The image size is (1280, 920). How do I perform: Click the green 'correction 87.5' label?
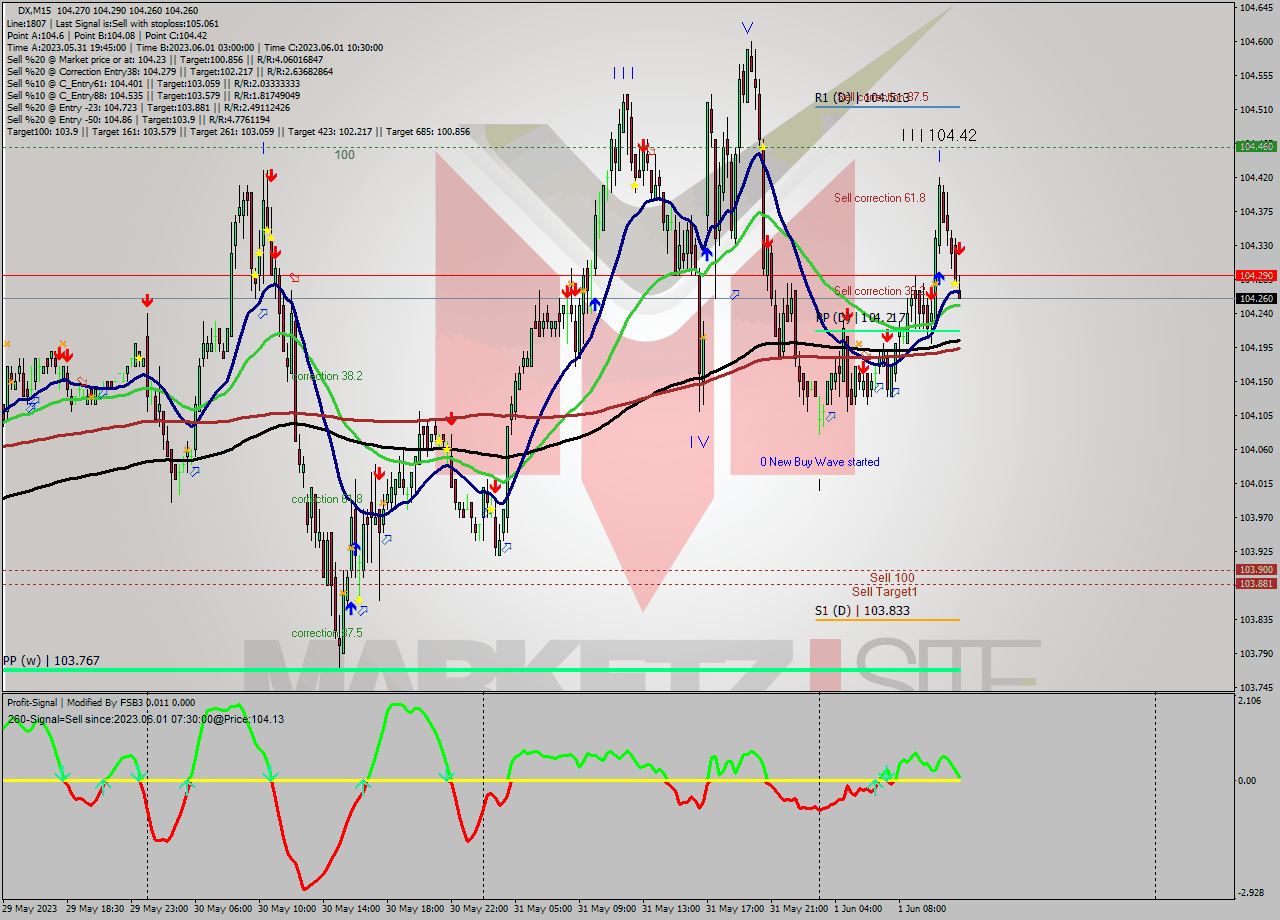coord(327,633)
